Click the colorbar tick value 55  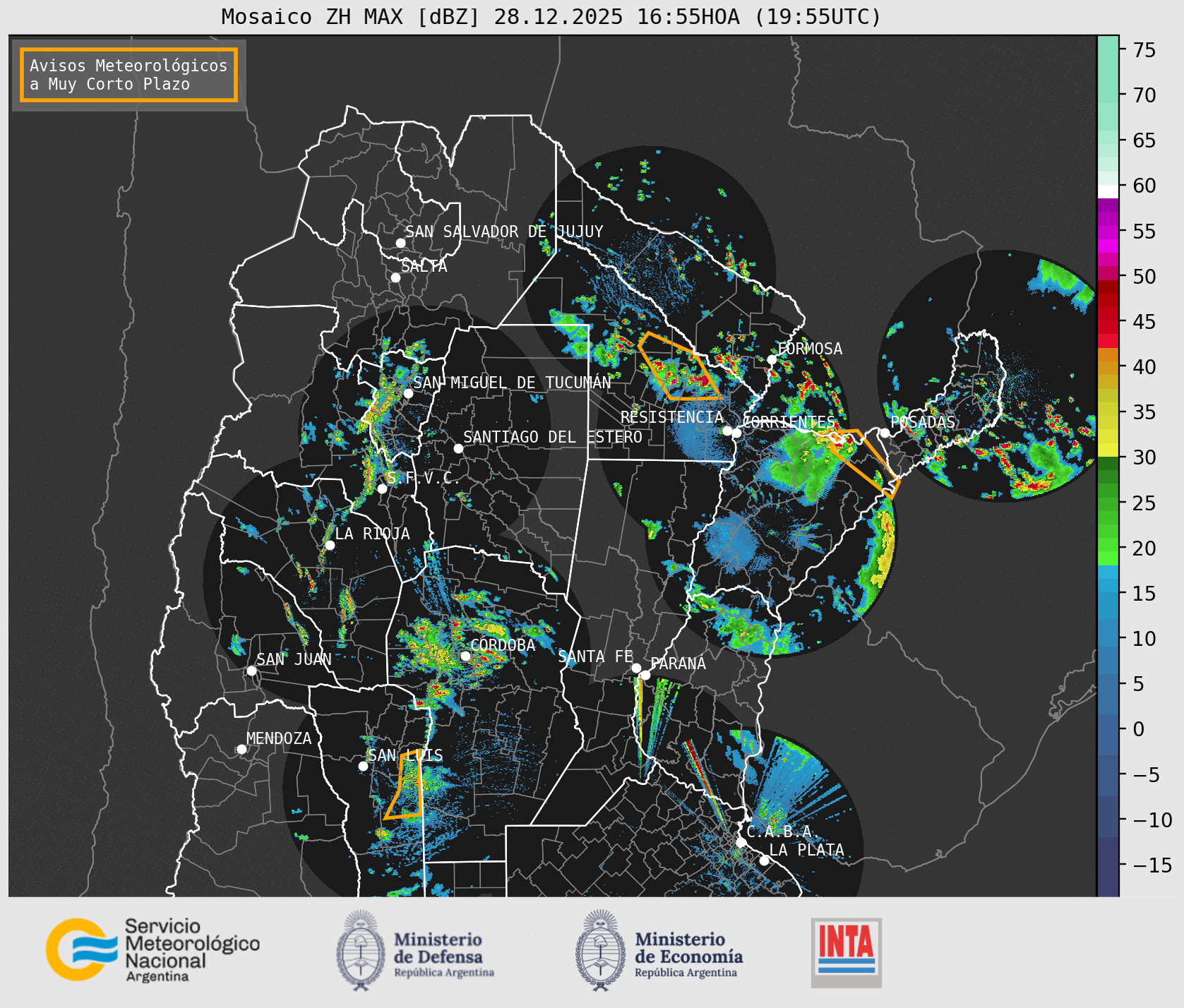pos(1144,232)
